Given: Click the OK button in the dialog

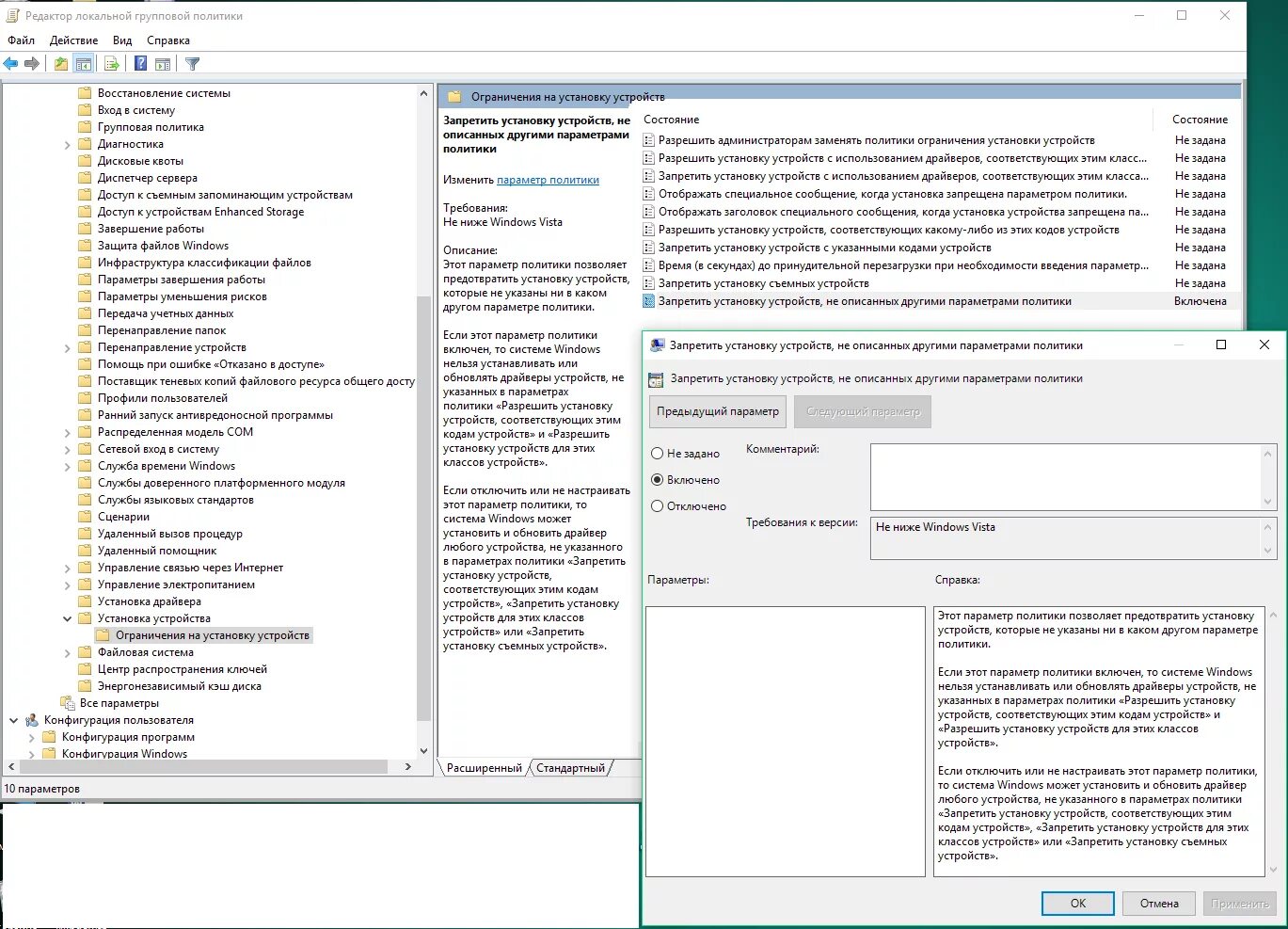Looking at the screenshot, I should click(1078, 904).
